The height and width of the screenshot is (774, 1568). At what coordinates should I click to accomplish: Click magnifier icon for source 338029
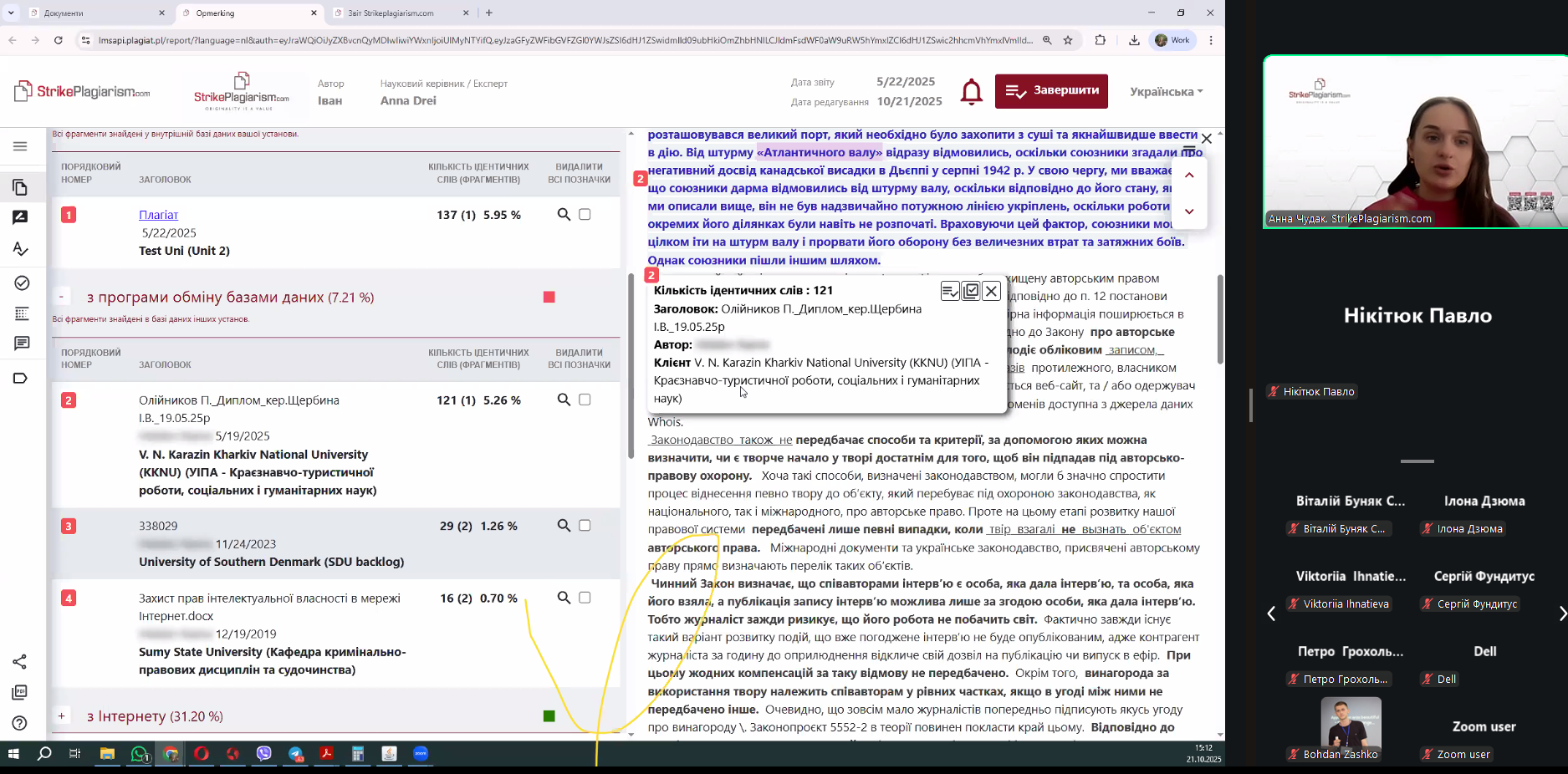coord(564,526)
